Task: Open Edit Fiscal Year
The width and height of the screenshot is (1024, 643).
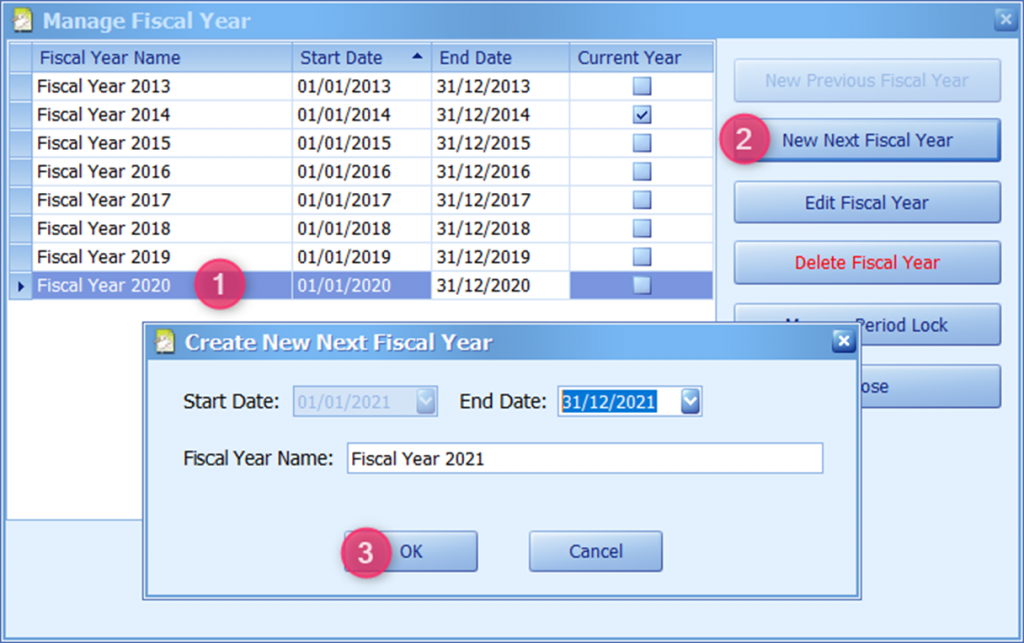Action: pos(867,203)
